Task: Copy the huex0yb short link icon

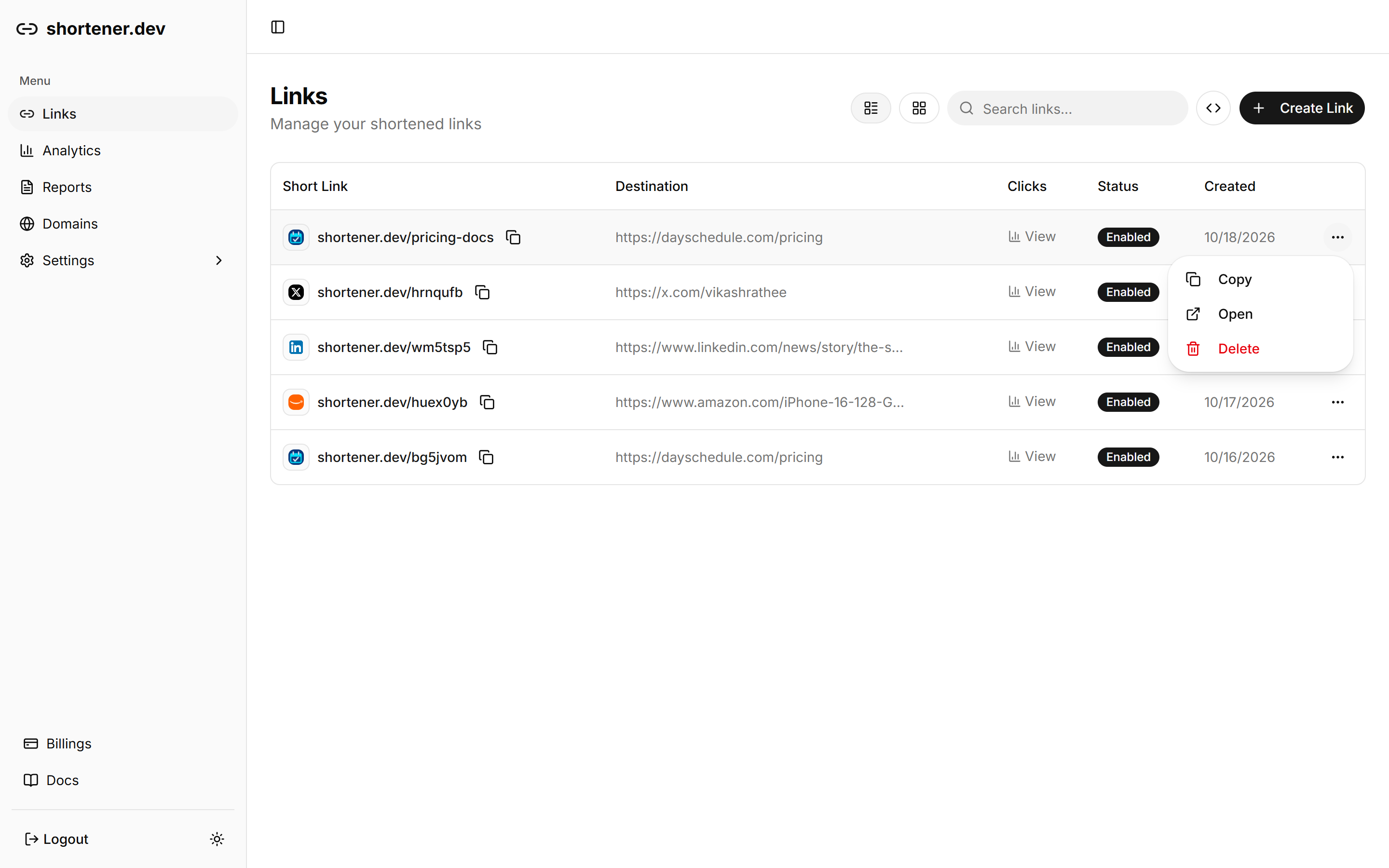Action: point(487,403)
